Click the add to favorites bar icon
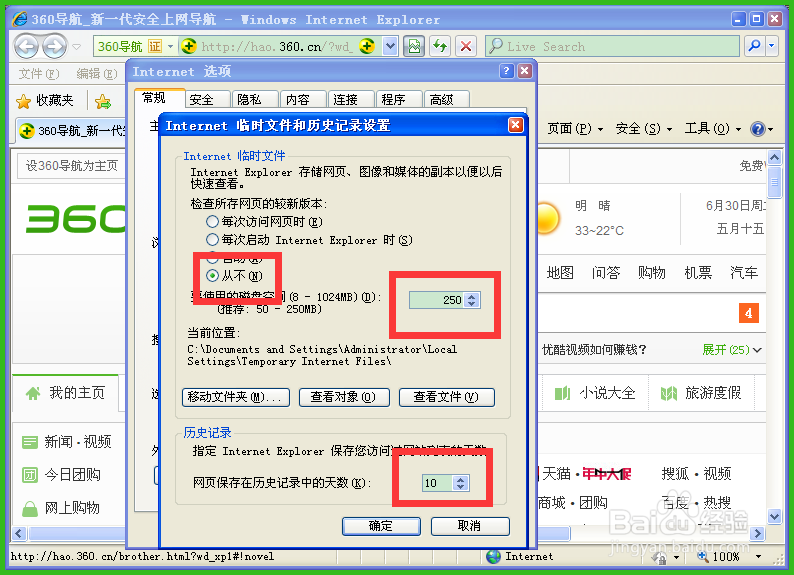 tap(103, 101)
